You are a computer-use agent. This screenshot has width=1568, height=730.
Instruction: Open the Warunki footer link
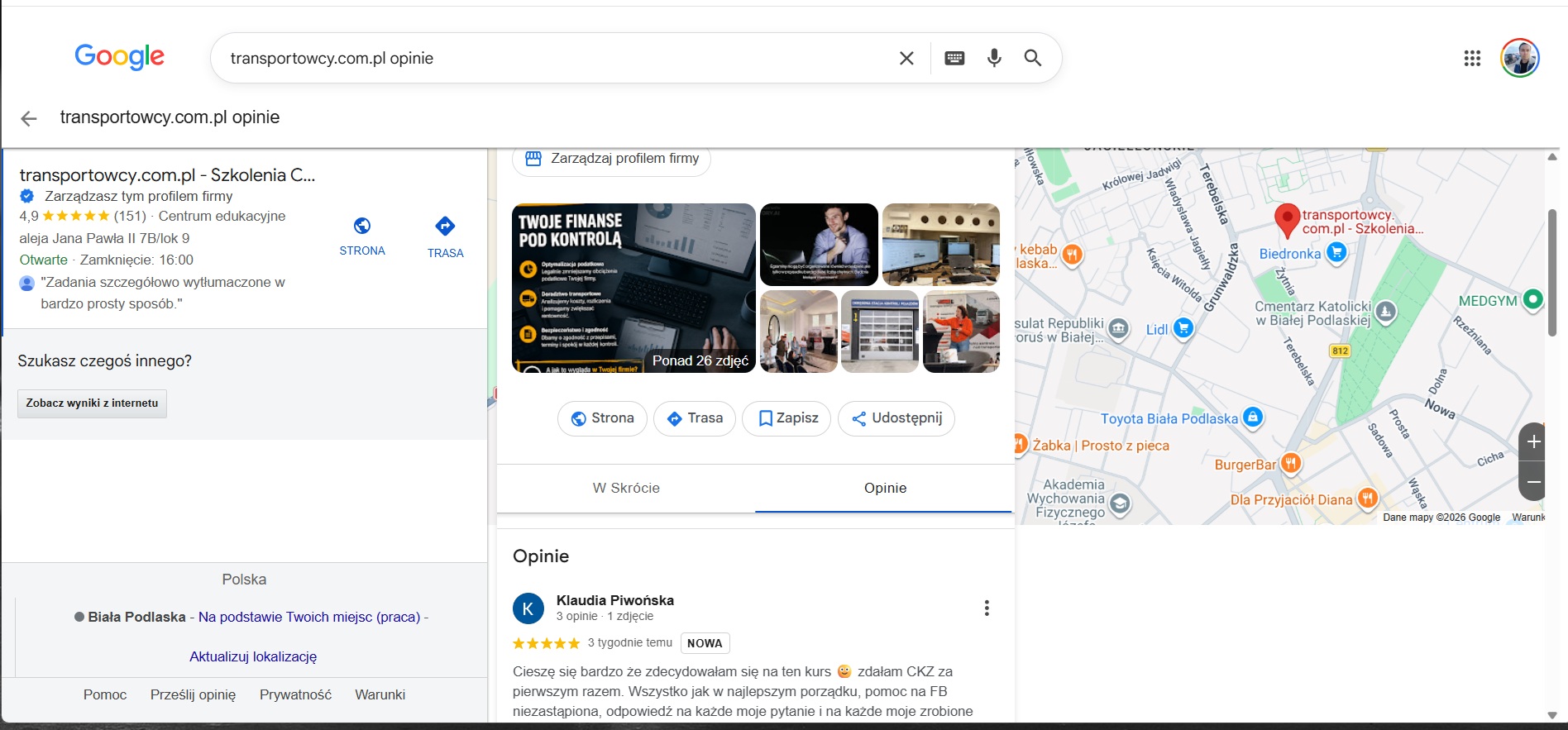pos(380,694)
